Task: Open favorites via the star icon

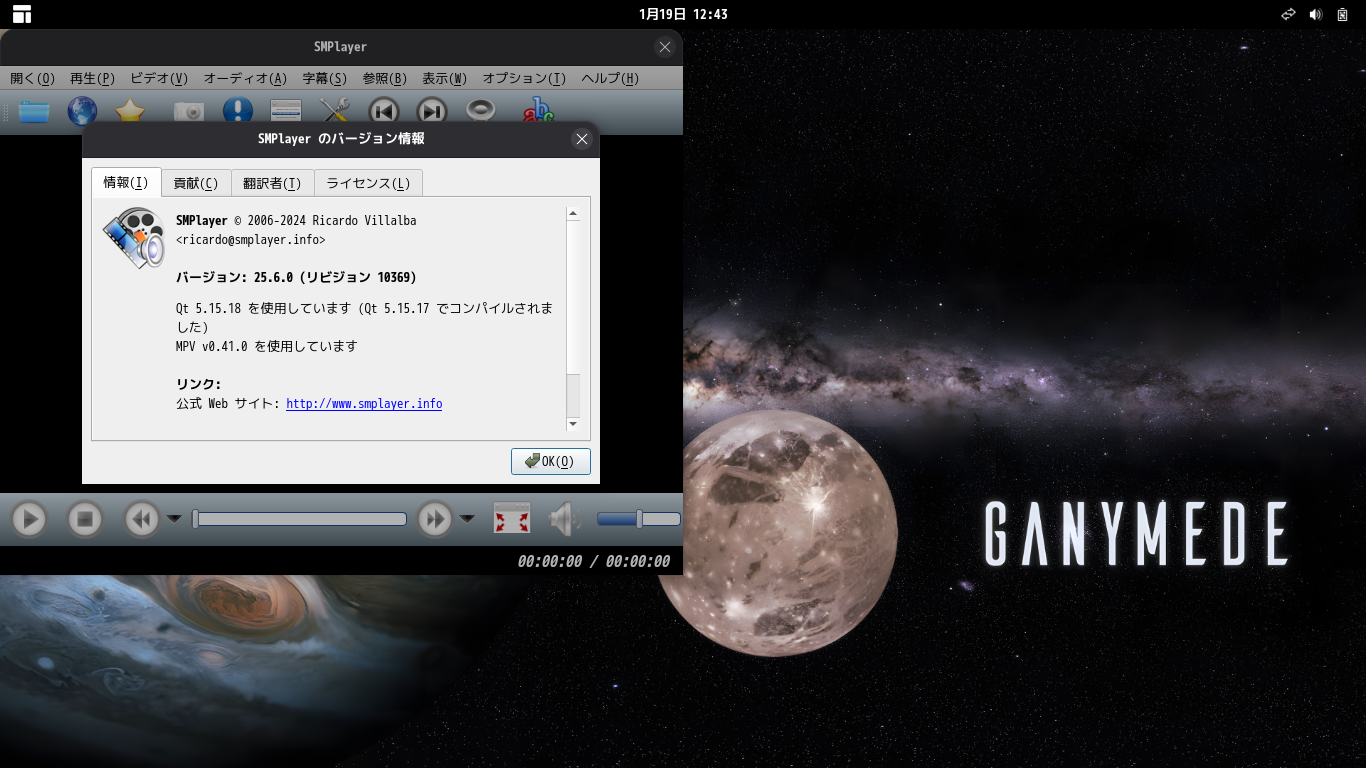Action: click(x=130, y=111)
